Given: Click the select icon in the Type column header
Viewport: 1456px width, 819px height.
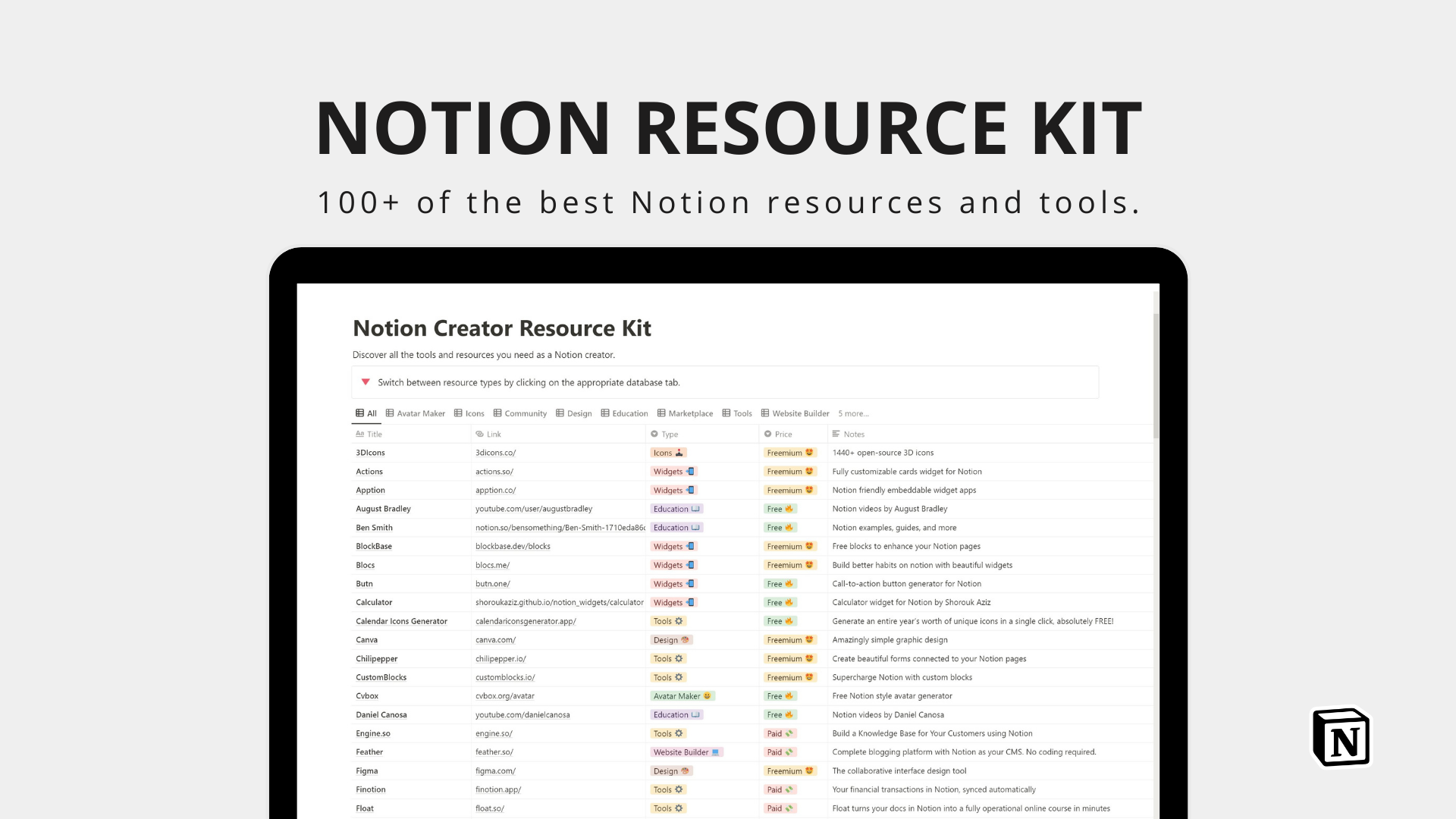Looking at the screenshot, I should point(654,434).
